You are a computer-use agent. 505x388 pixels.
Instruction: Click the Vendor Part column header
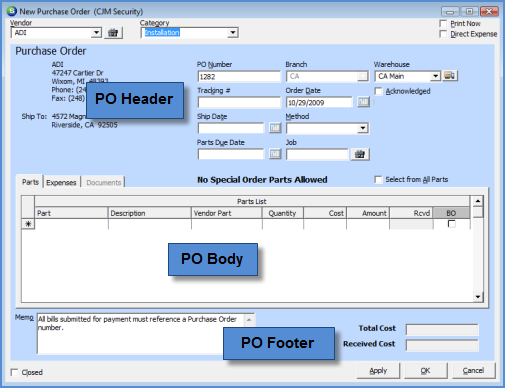tap(227, 213)
